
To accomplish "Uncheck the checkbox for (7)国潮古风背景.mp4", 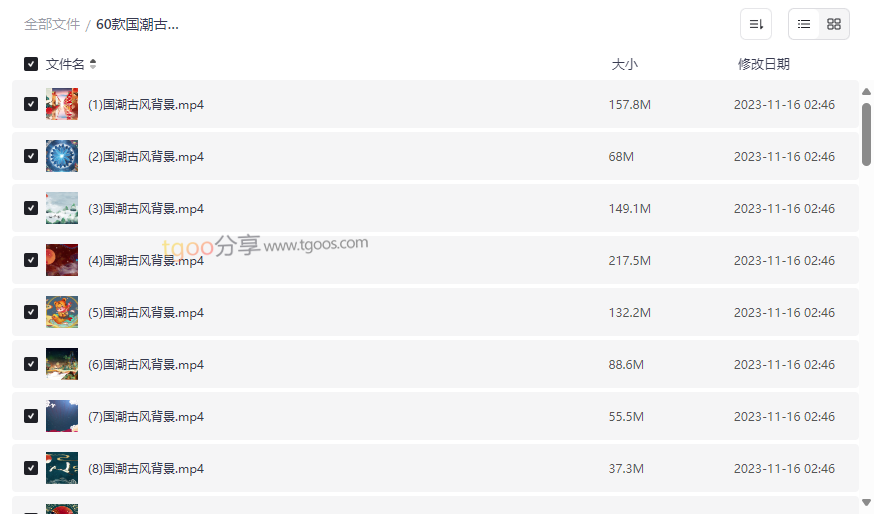I will tap(31, 416).
